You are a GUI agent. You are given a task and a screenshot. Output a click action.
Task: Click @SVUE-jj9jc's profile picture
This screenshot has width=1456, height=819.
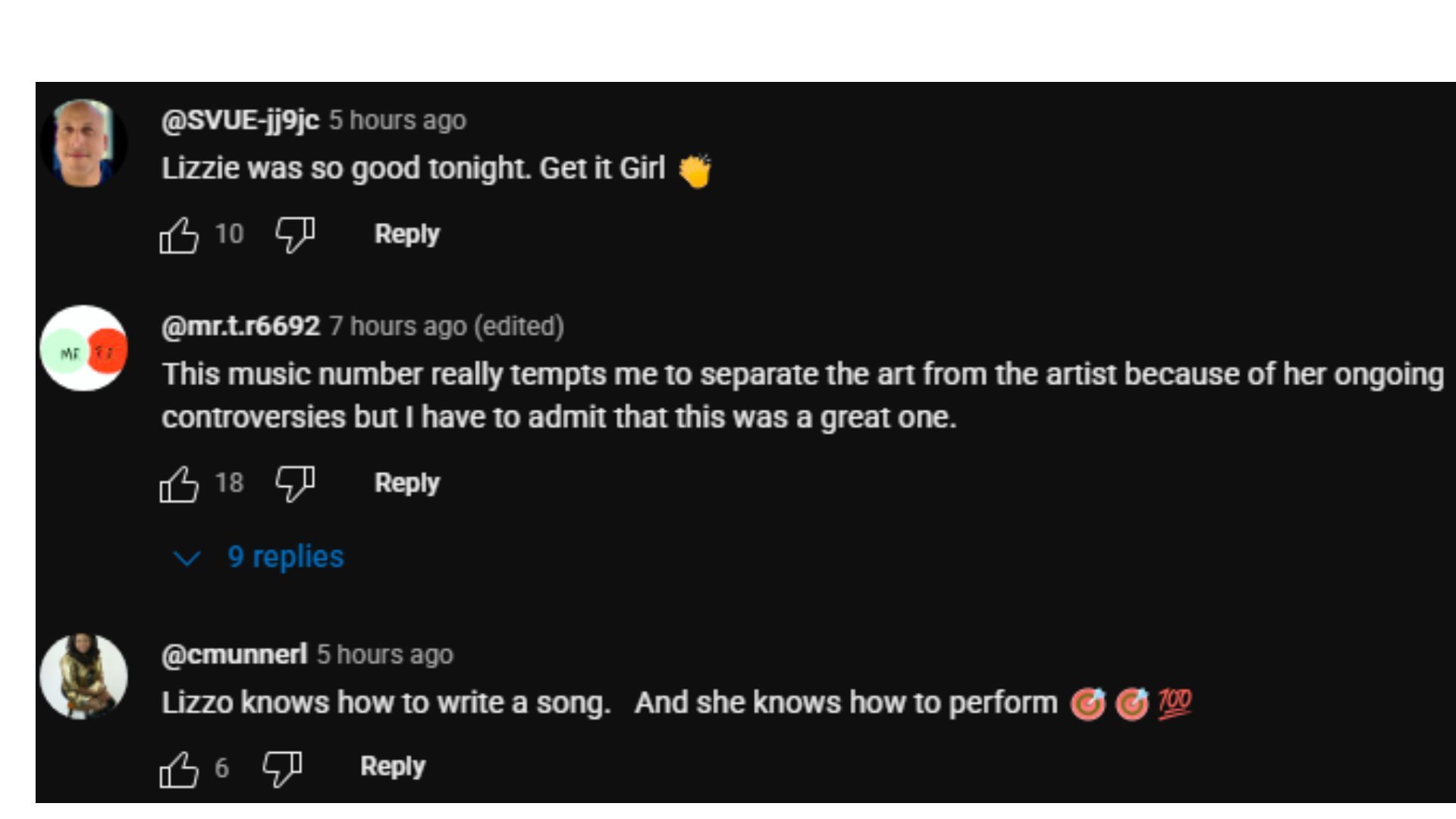pos(83,143)
